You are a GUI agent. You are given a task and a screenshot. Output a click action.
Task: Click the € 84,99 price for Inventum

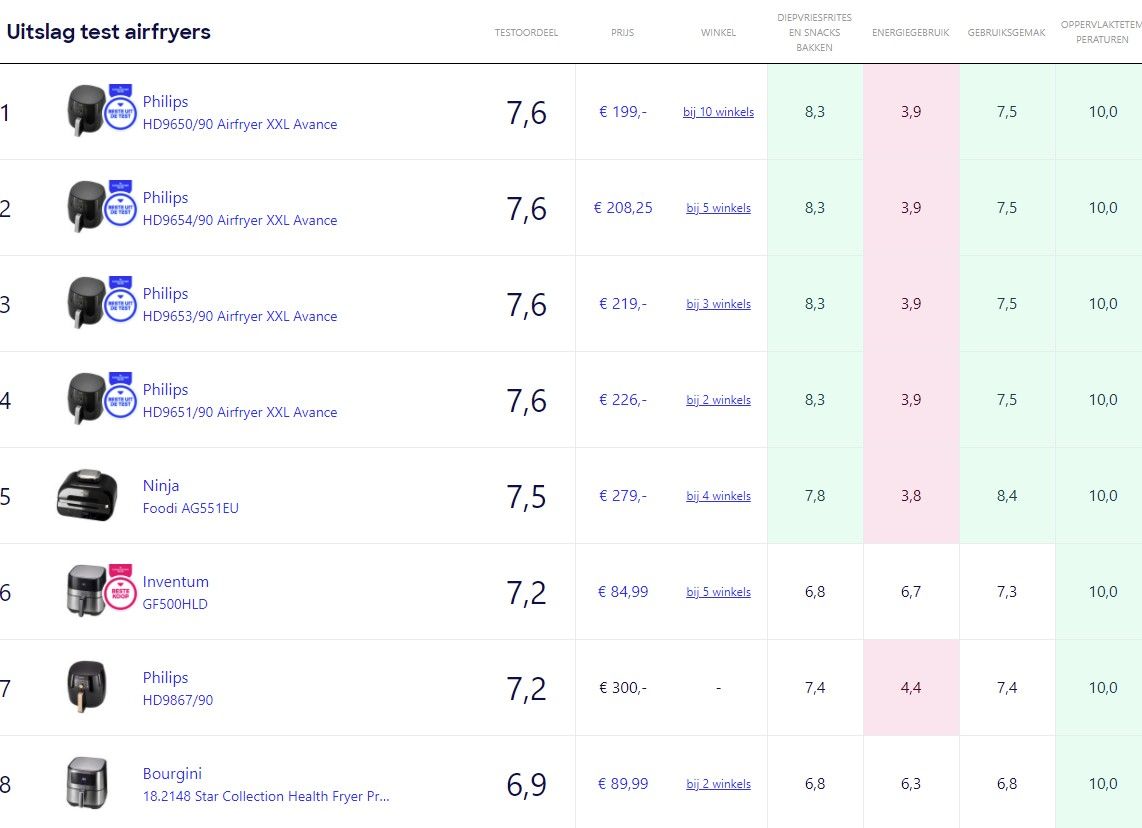point(622,592)
